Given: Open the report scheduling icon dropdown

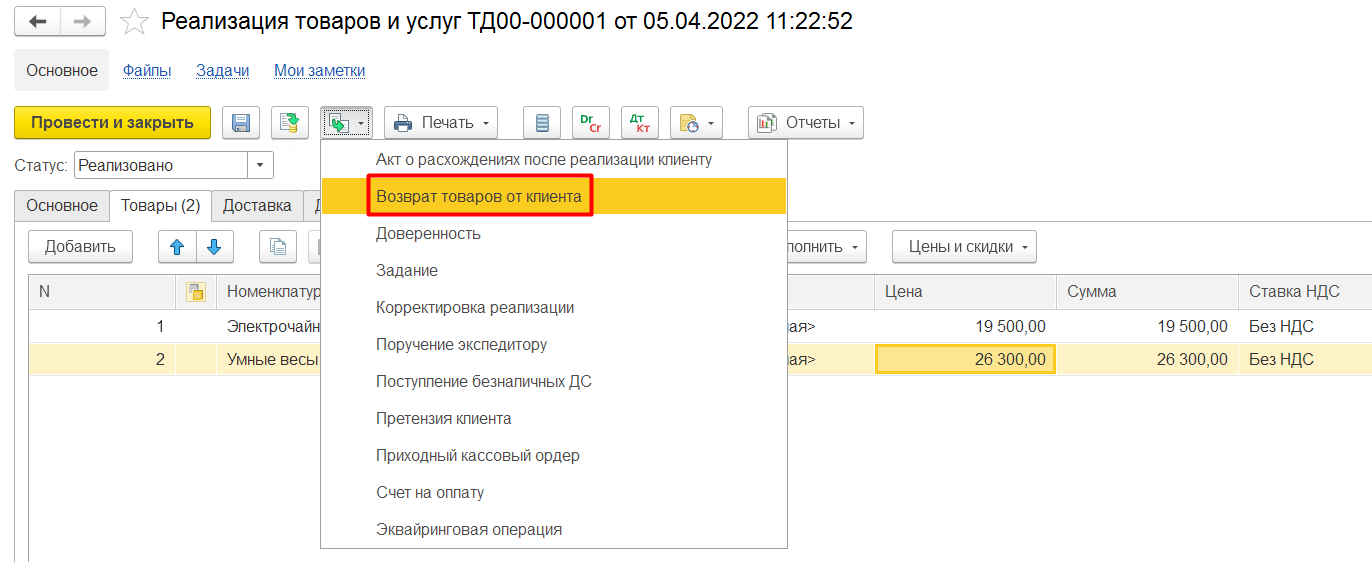Looking at the screenshot, I should pyautogui.click(x=696, y=123).
